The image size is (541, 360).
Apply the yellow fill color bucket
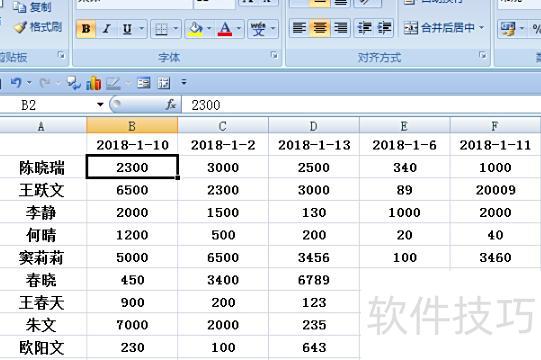click(x=196, y=29)
